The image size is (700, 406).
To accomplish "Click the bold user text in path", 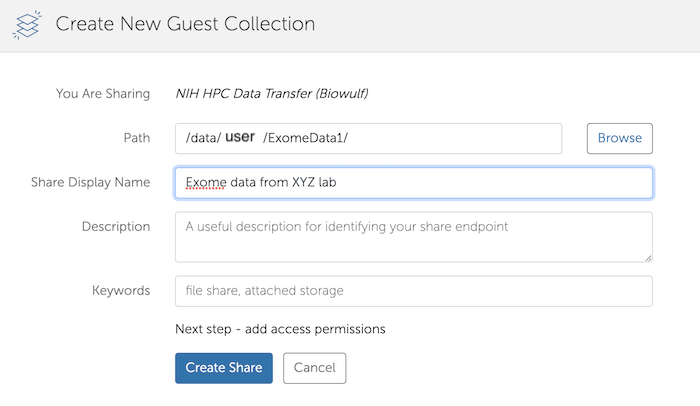I will tap(240, 137).
